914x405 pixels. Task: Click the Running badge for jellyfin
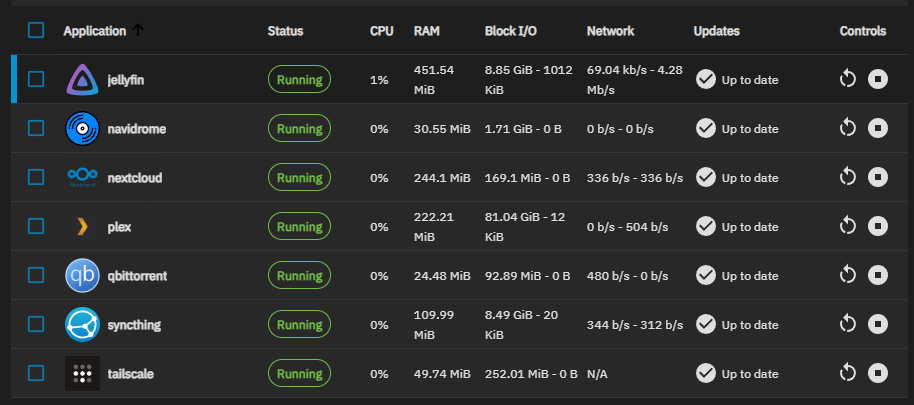tap(299, 80)
